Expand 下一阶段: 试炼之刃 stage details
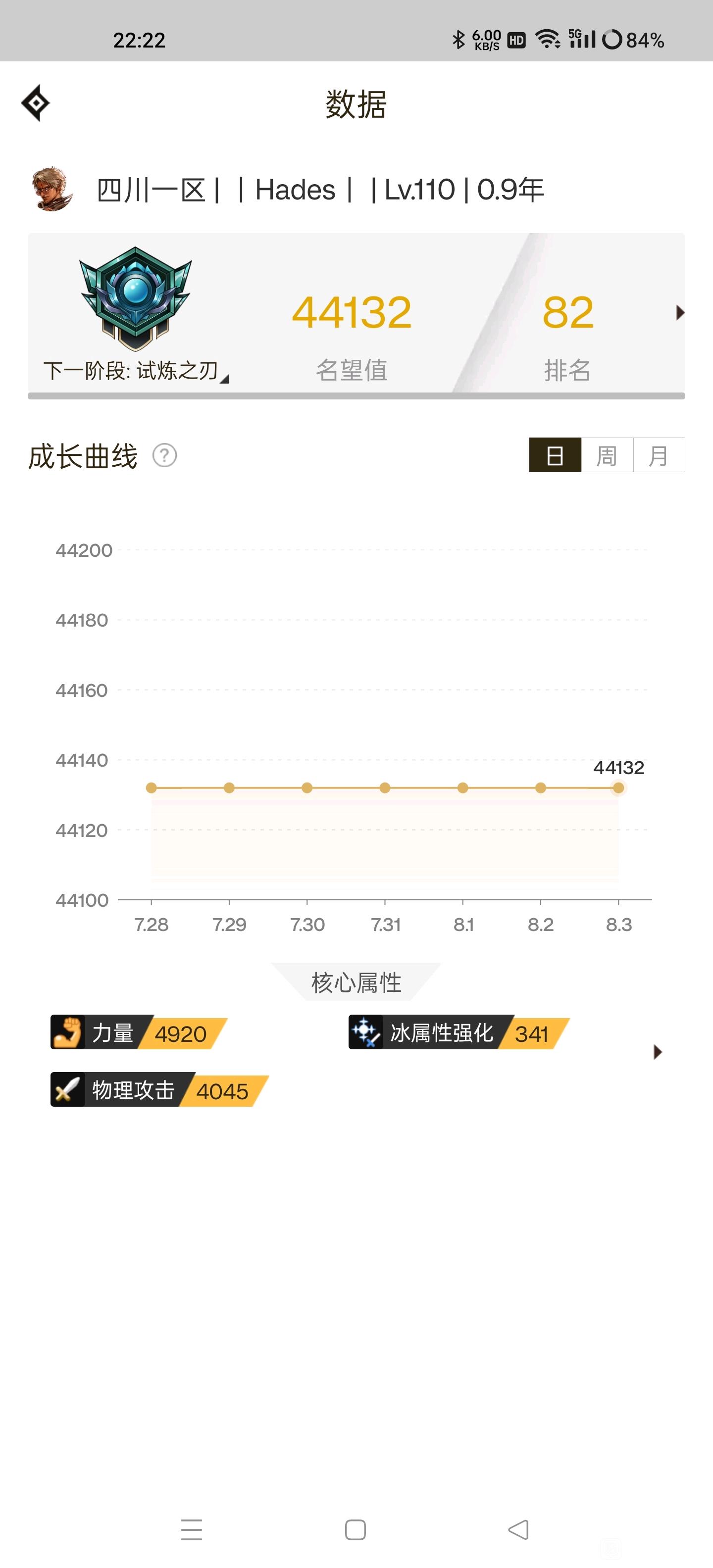The width and height of the screenshot is (713, 1568). [x=135, y=370]
